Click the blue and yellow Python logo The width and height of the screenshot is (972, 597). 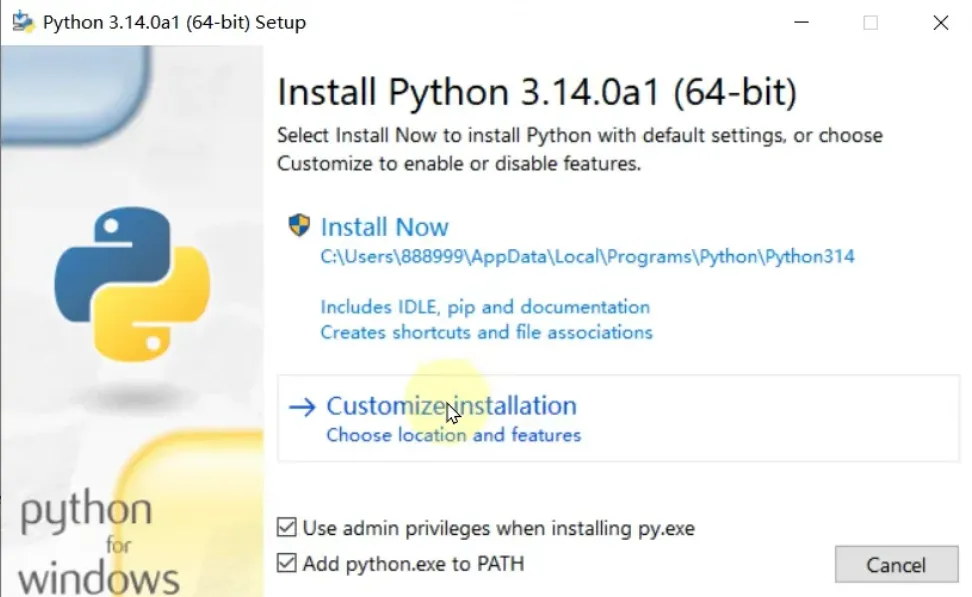tap(132, 284)
